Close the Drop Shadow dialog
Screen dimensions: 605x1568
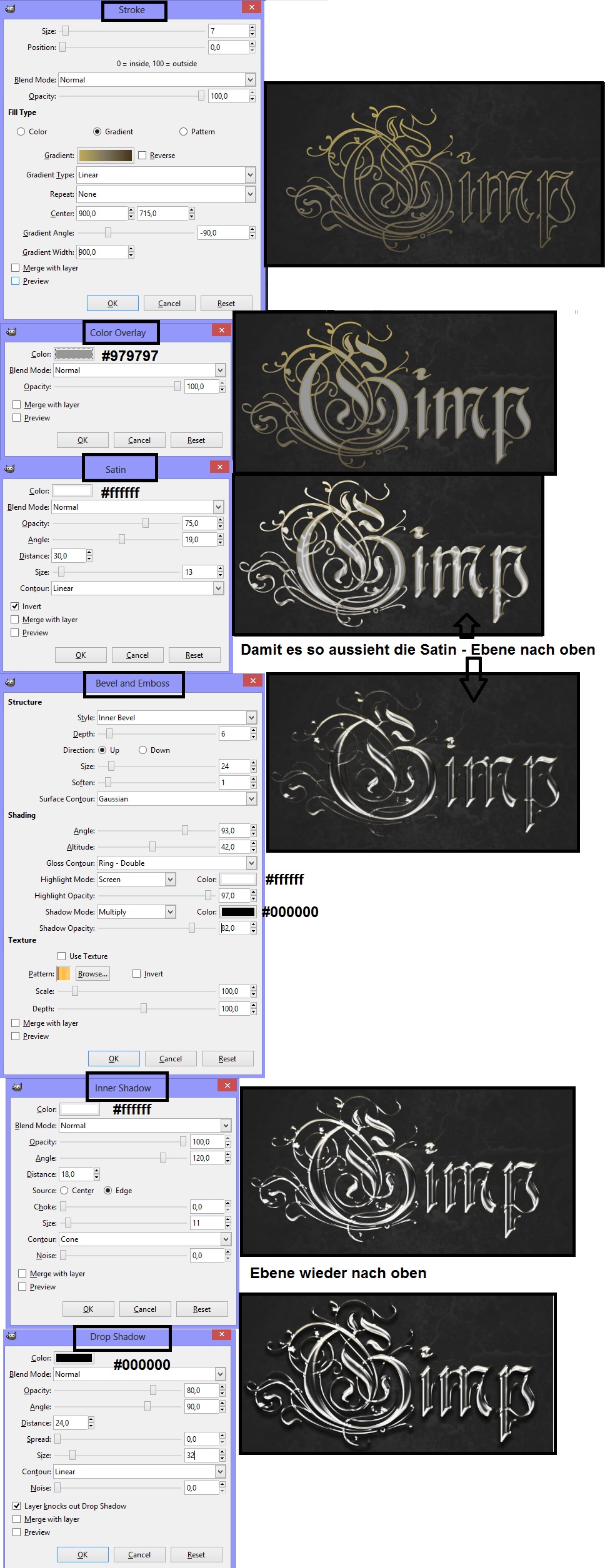(x=221, y=1334)
